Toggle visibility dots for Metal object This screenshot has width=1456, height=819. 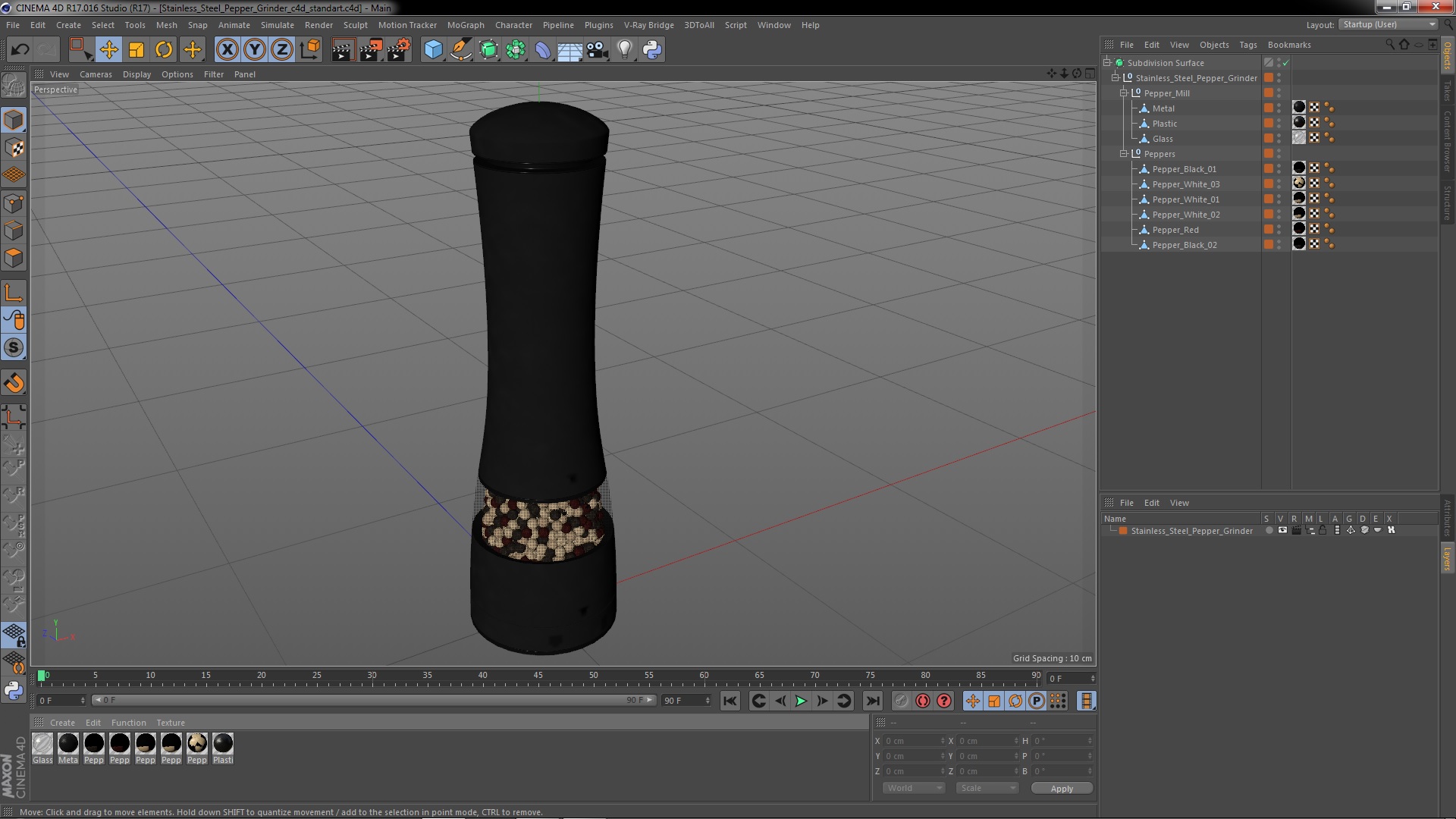click(x=1279, y=108)
